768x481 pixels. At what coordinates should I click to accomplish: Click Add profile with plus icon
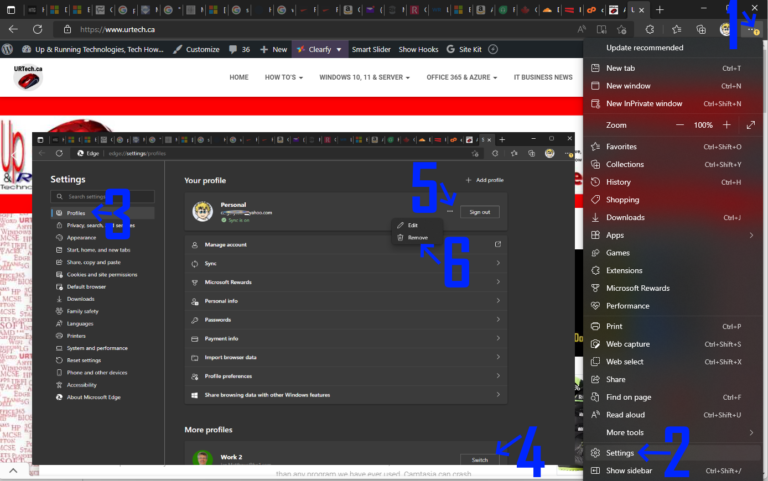point(484,180)
